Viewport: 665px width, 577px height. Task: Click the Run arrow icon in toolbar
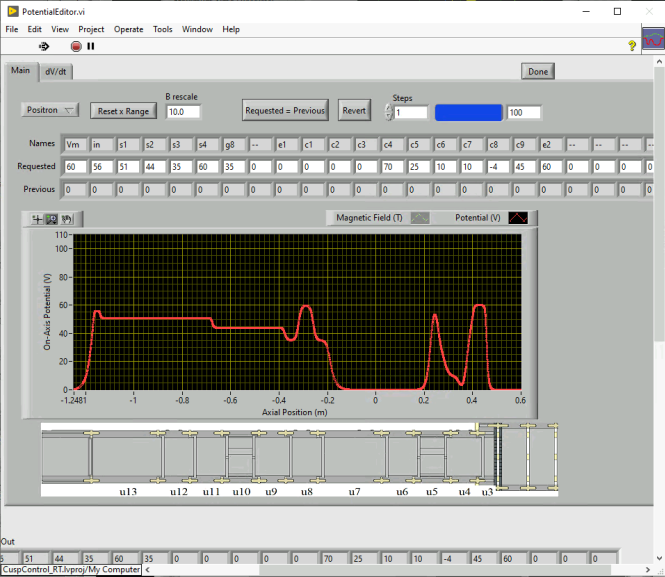44,46
